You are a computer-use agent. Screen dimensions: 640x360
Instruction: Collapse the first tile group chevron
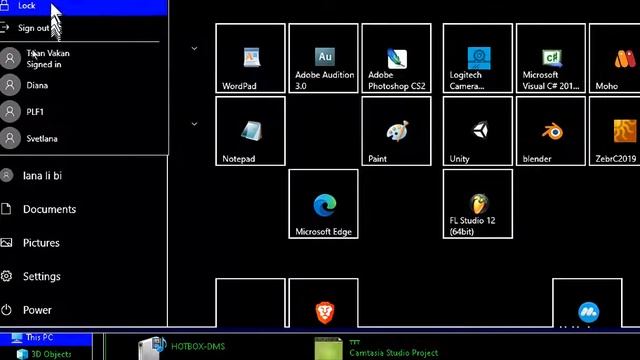click(x=194, y=49)
